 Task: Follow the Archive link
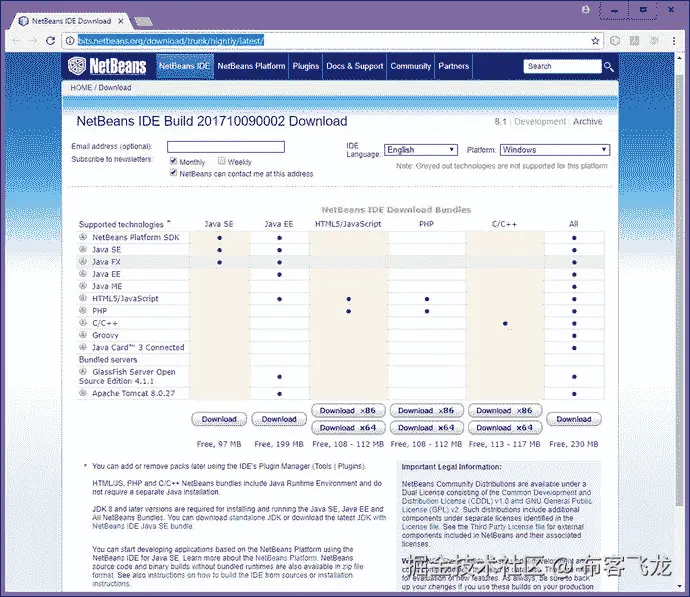(587, 121)
